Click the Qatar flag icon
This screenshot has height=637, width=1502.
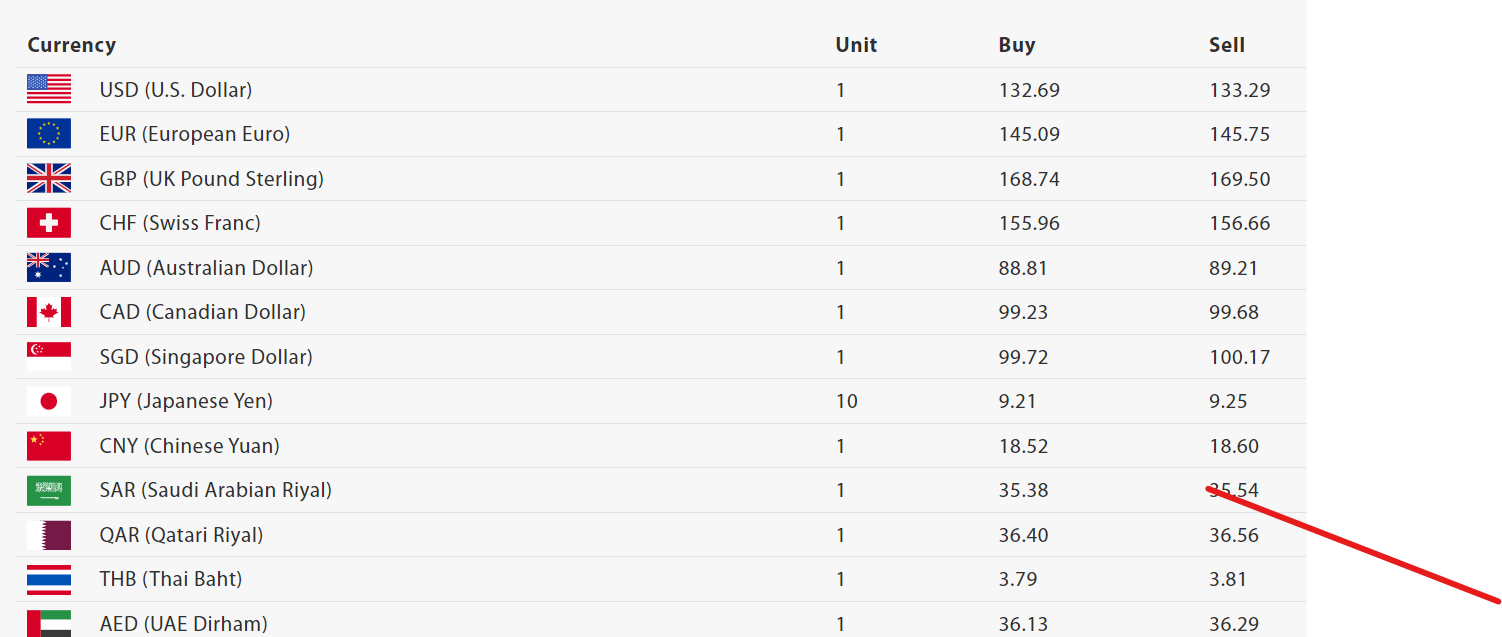(49, 535)
